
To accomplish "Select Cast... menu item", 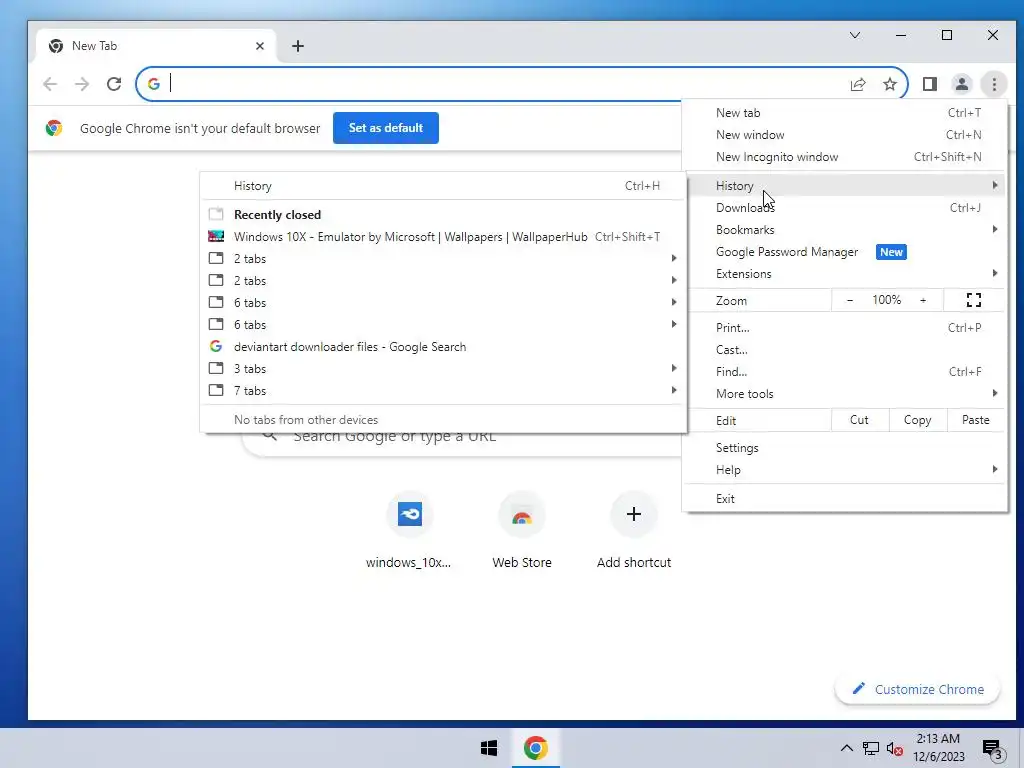I will coord(844,350).
